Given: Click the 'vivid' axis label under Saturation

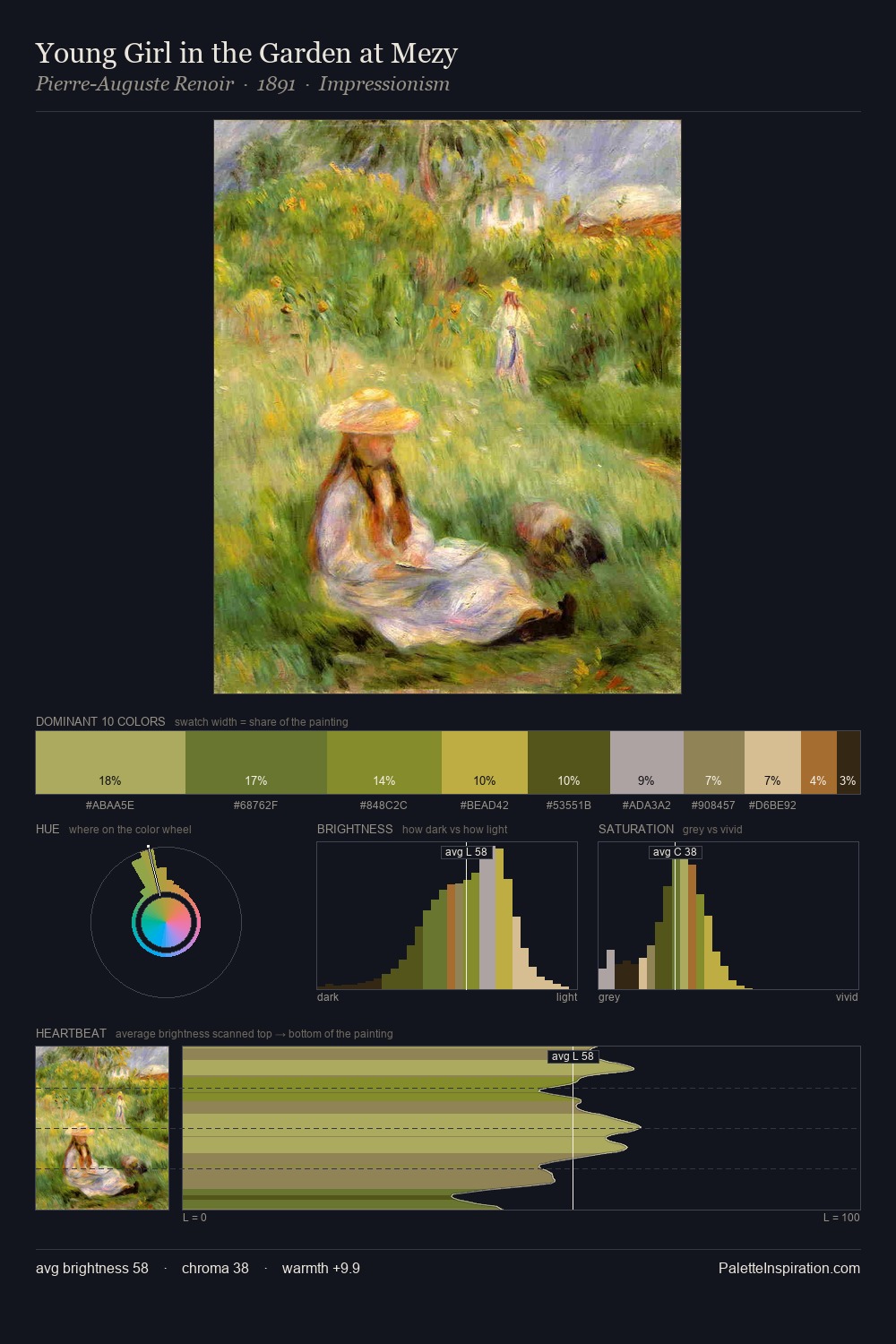Looking at the screenshot, I should tap(847, 996).
